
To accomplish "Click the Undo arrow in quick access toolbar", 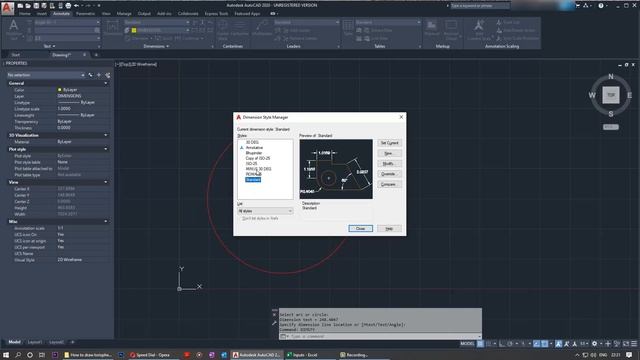I will coord(76,6).
